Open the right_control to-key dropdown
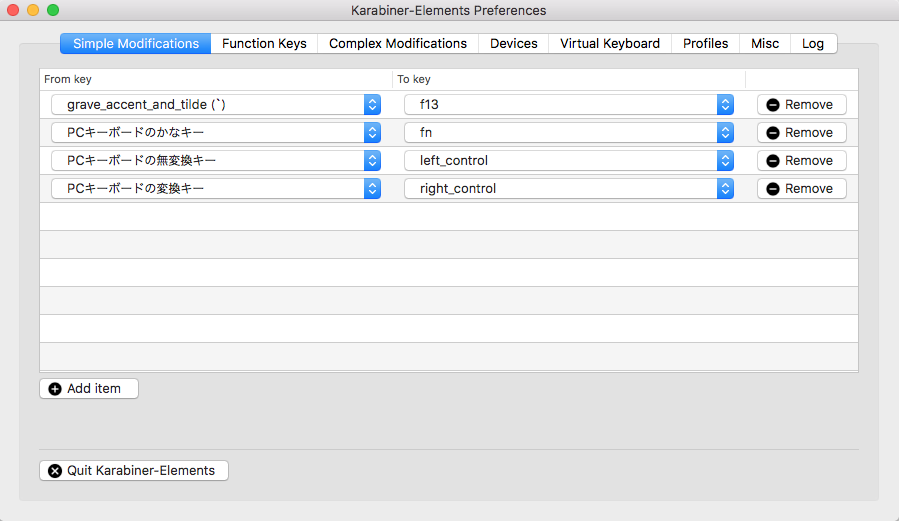 pyautogui.click(x=569, y=189)
